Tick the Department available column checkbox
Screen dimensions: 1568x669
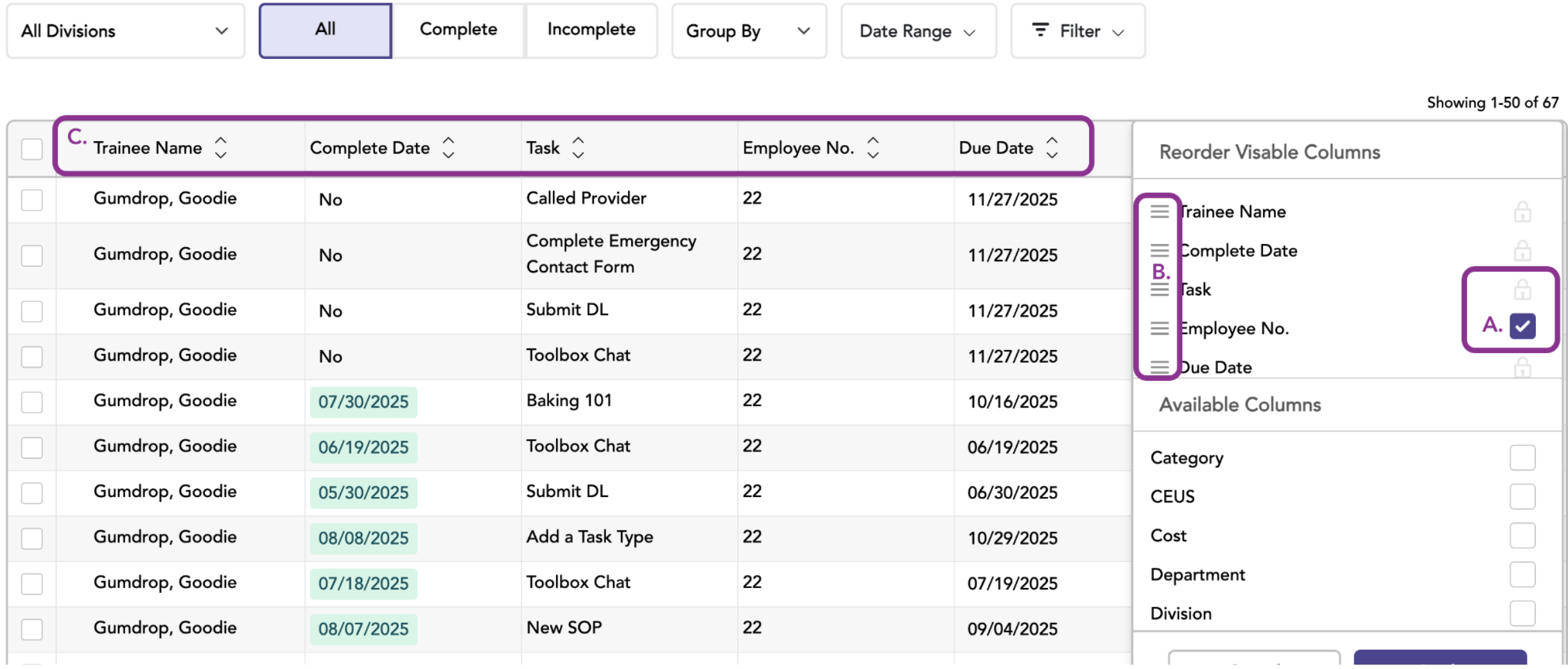coord(1522,575)
